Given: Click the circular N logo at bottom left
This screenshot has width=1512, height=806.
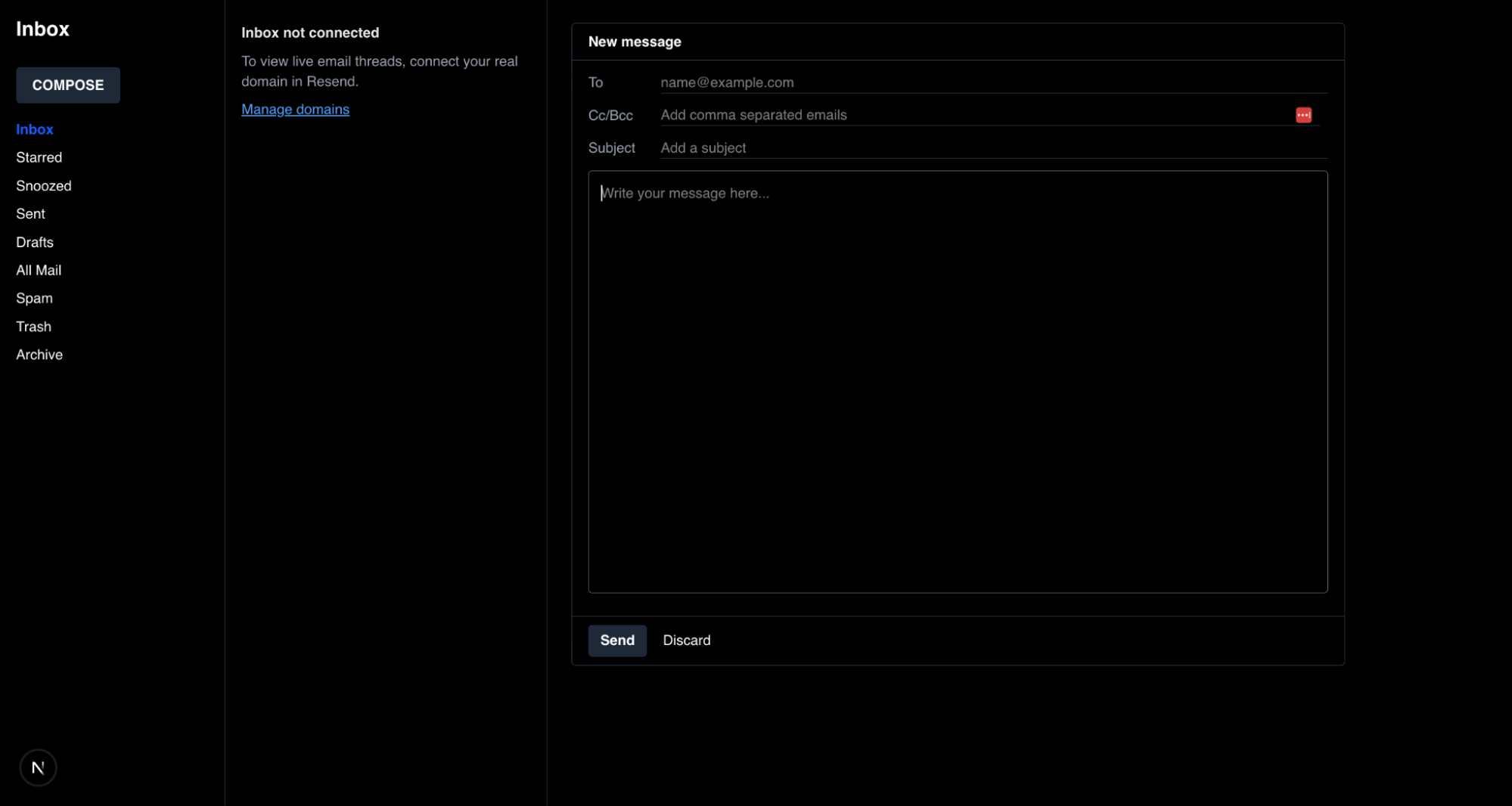Looking at the screenshot, I should coord(38,767).
